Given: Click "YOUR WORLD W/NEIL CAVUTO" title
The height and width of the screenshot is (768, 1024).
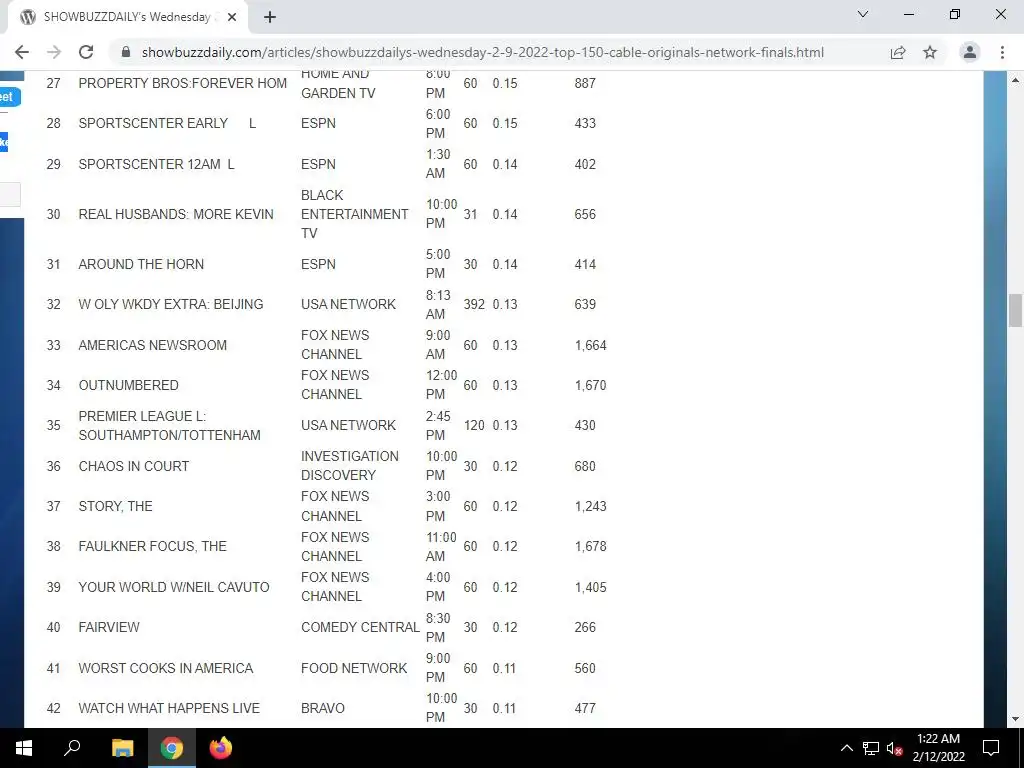Looking at the screenshot, I should coord(174,587).
